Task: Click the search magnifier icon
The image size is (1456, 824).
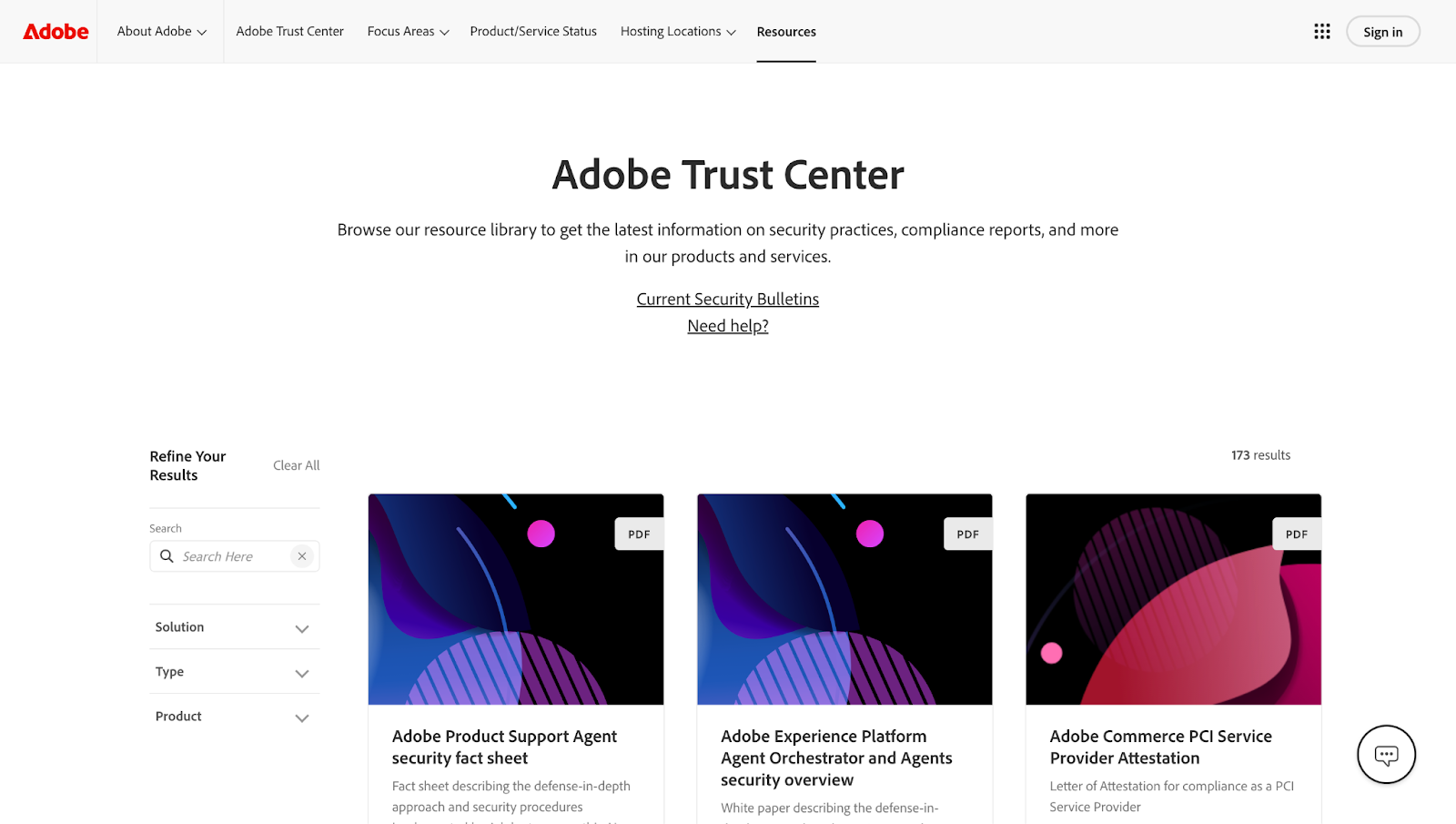Action: coord(167,556)
